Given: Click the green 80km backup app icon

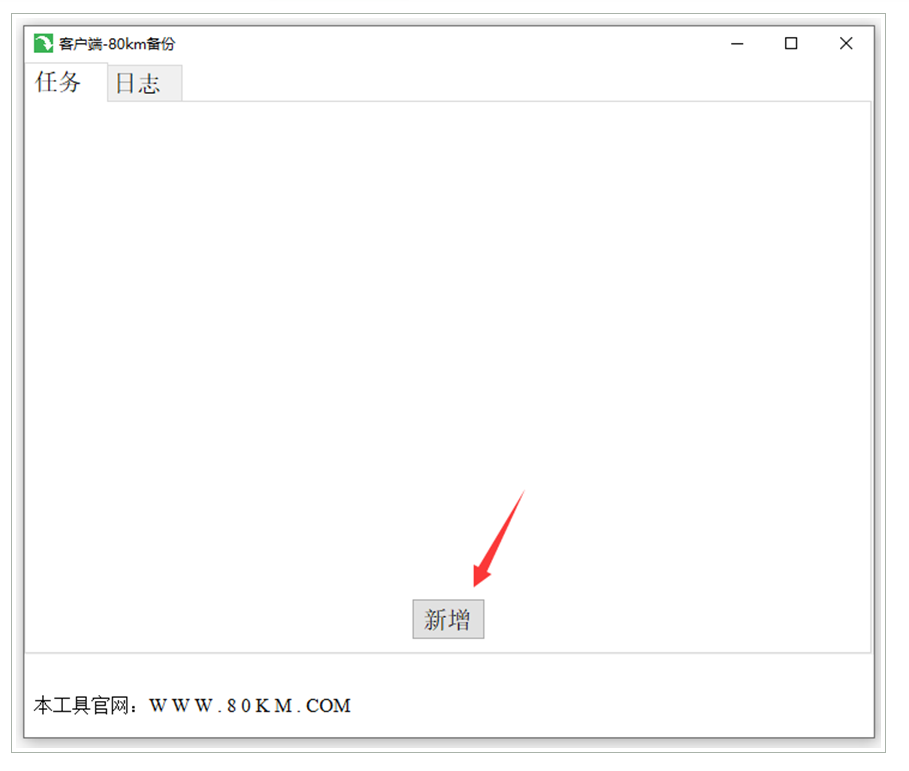Looking at the screenshot, I should click(43, 43).
